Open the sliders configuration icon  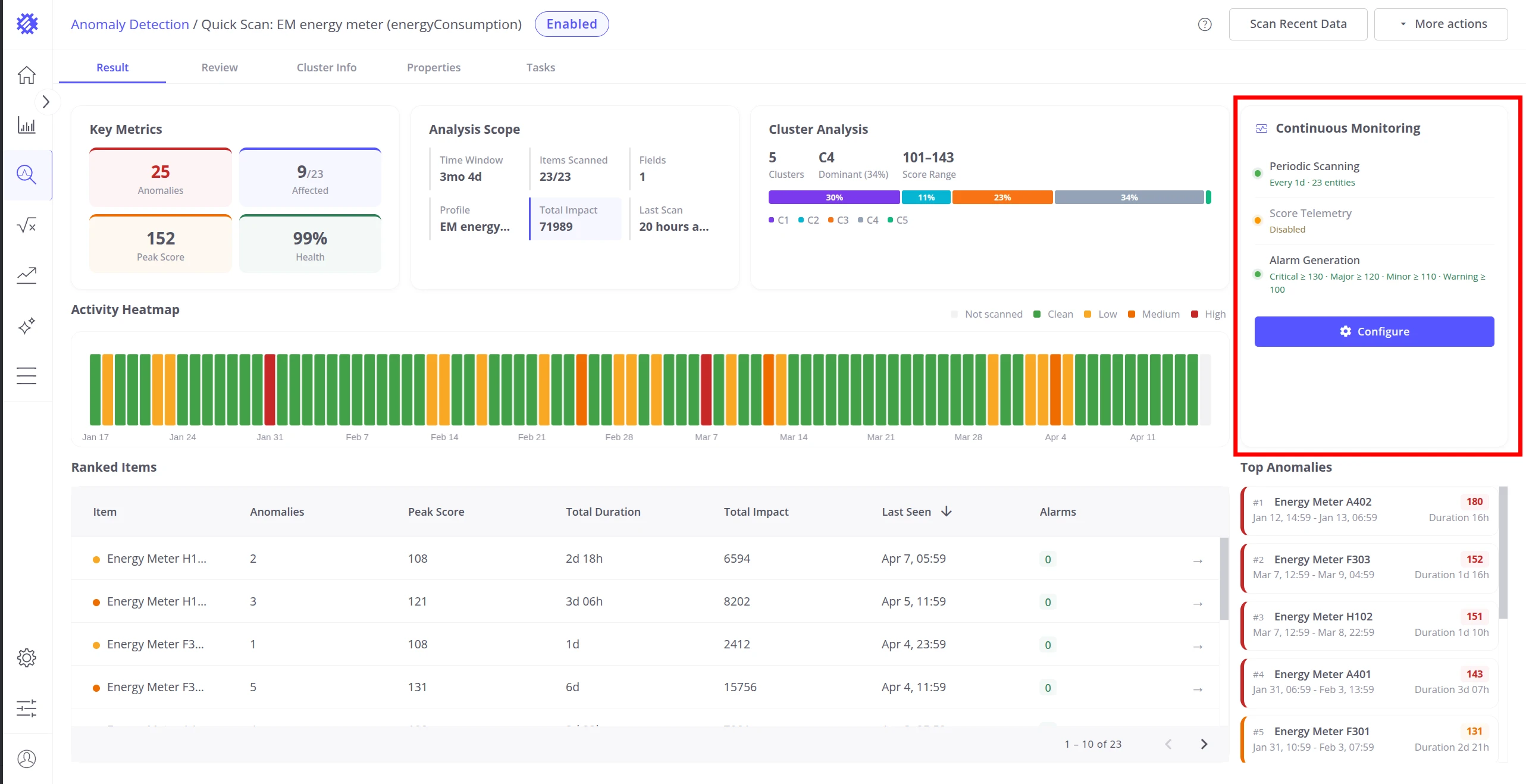(x=26, y=708)
